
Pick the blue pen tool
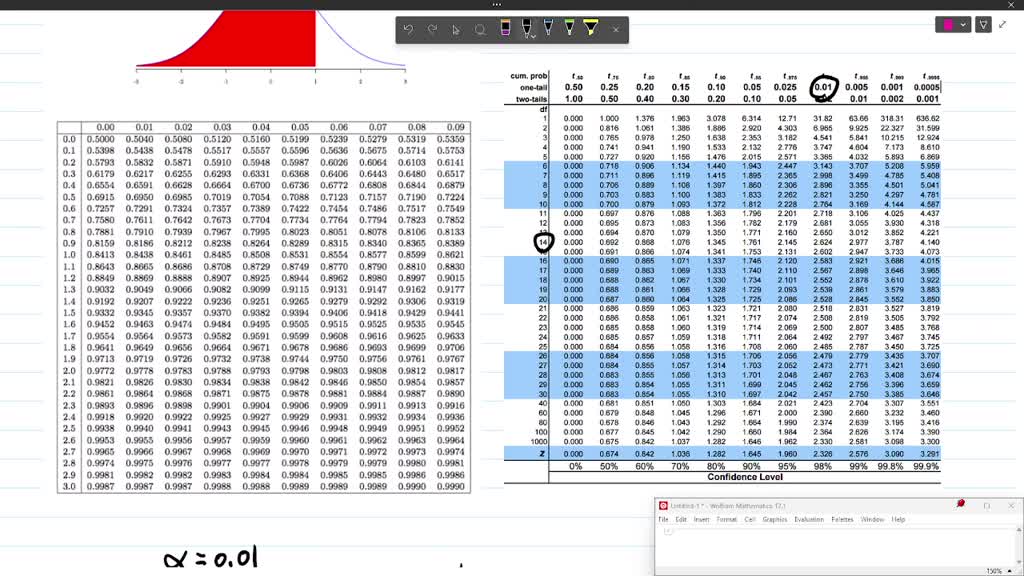(x=548, y=29)
